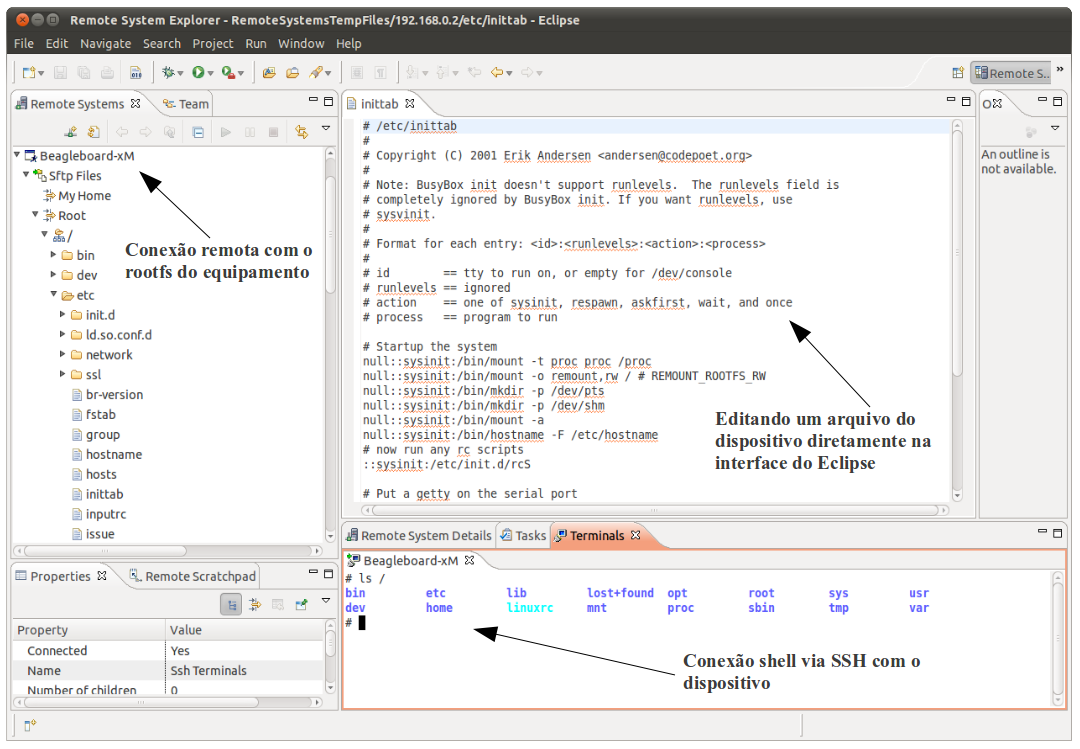Collapse the Root filter node
Screen dimensions: 1080x749
tap(35, 214)
